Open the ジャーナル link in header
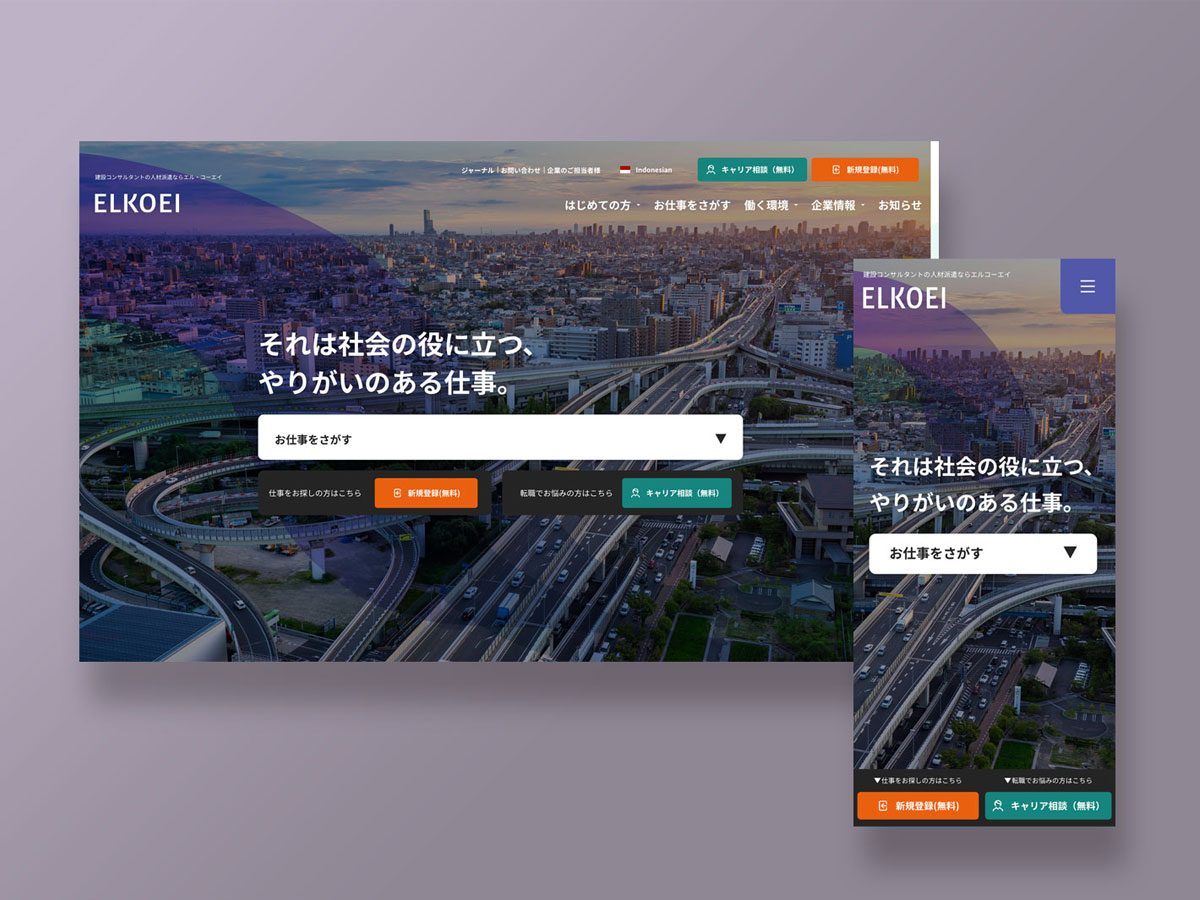Viewport: 1200px width, 900px height. tap(477, 171)
